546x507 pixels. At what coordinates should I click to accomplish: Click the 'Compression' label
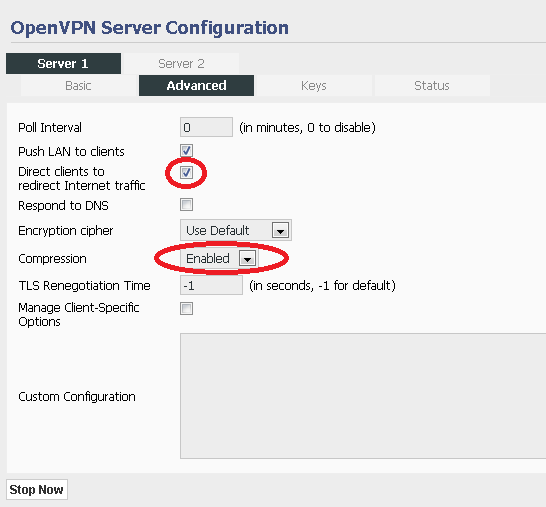(52, 259)
